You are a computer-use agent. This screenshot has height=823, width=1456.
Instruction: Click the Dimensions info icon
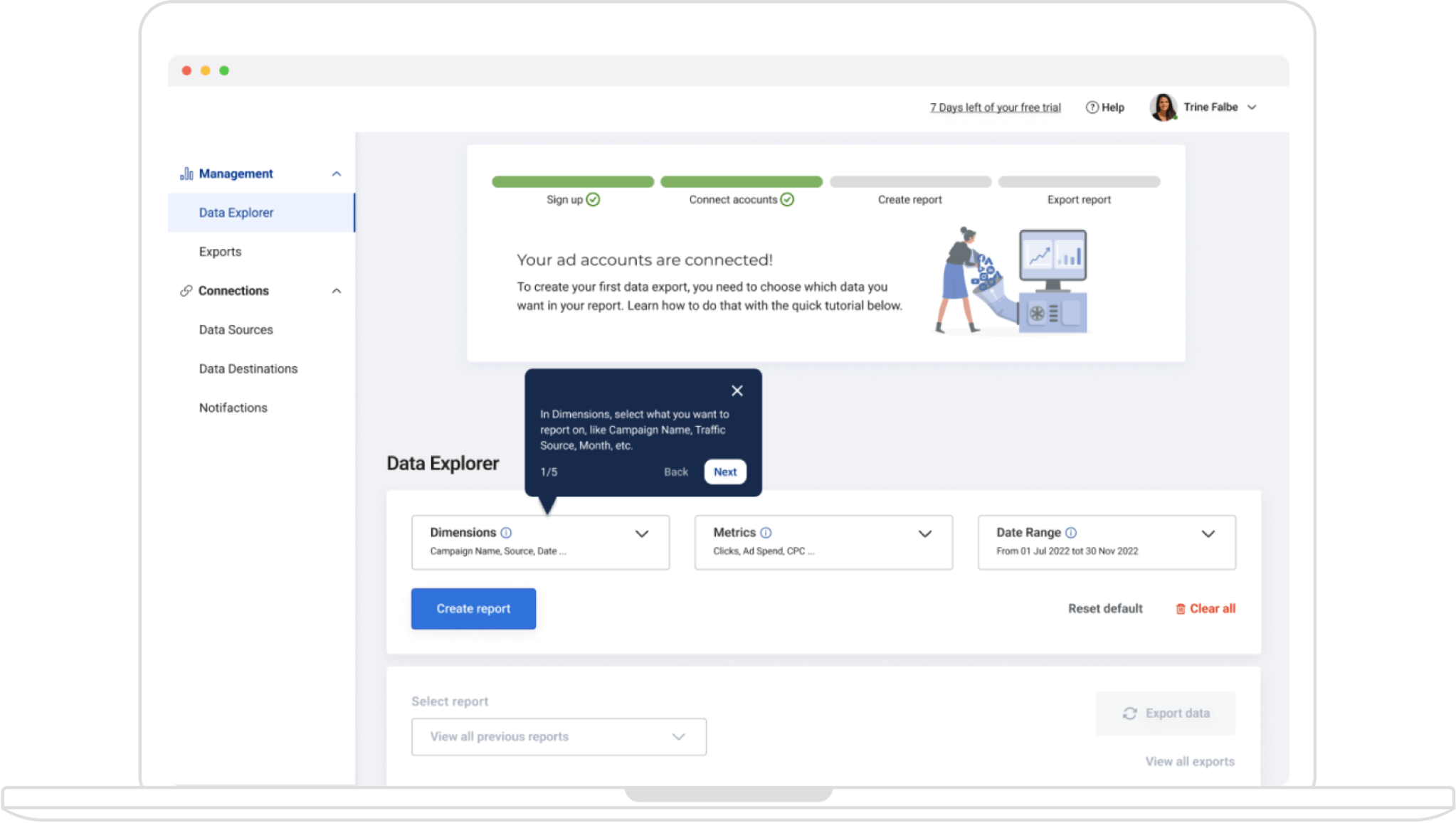(506, 533)
